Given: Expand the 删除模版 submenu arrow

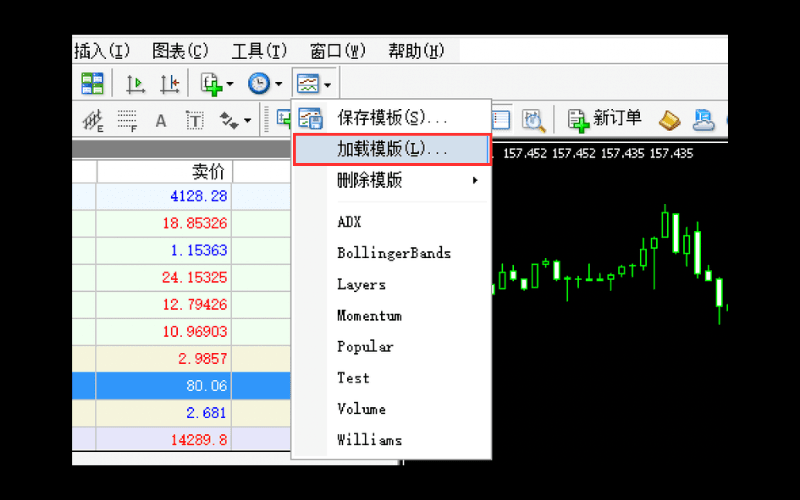Looking at the screenshot, I should coord(475,180).
